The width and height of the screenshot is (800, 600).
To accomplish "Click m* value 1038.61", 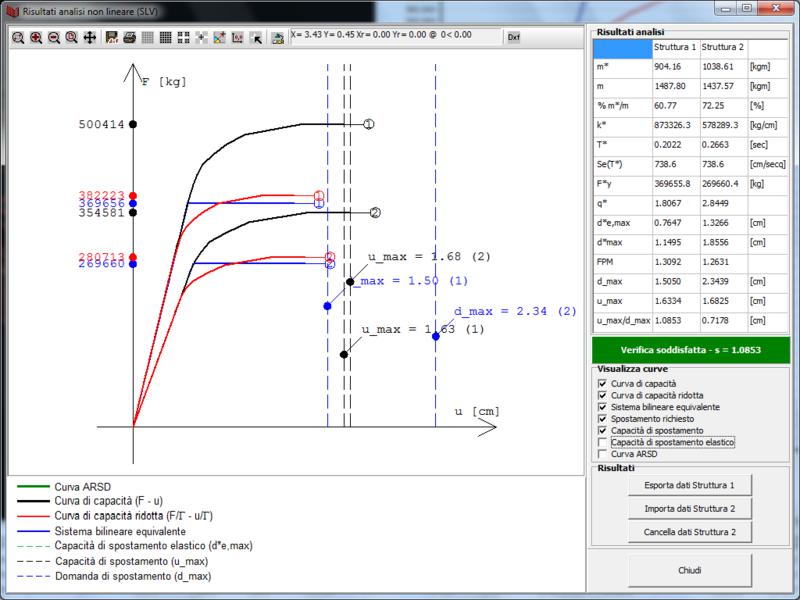I will (724, 67).
